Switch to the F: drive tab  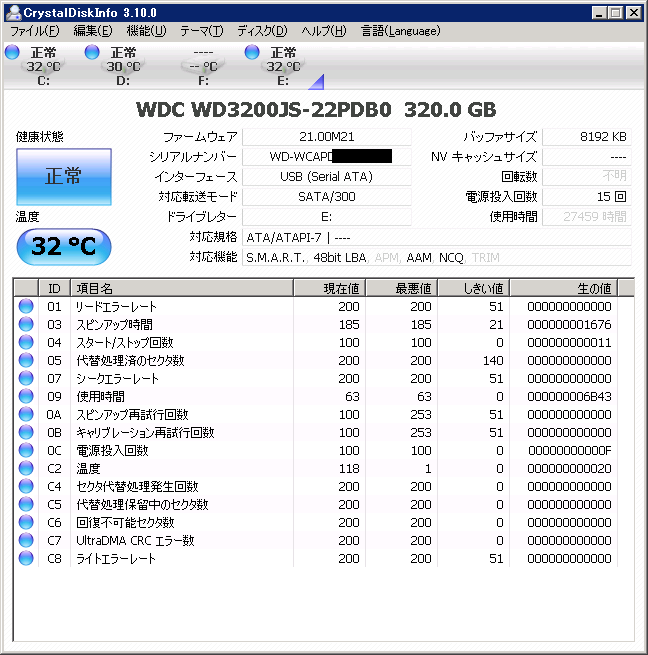[203, 66]
